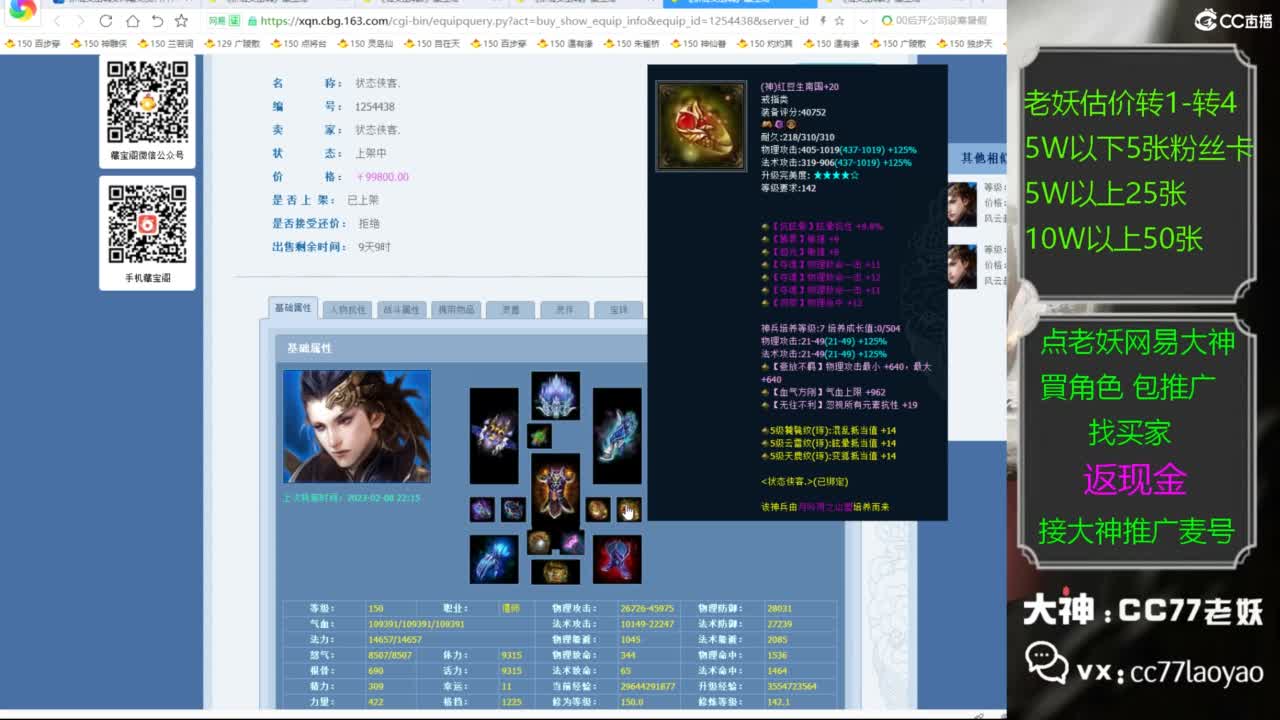Switch to the 人物抗性 tab
1280x720 pixels.
346,310
